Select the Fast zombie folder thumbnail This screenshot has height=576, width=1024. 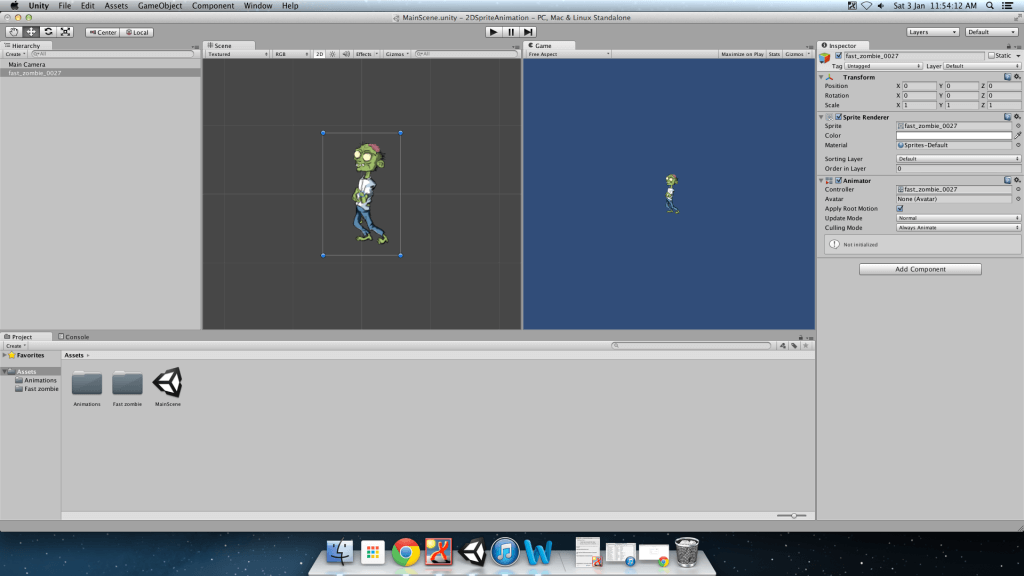tap(127, 383)
